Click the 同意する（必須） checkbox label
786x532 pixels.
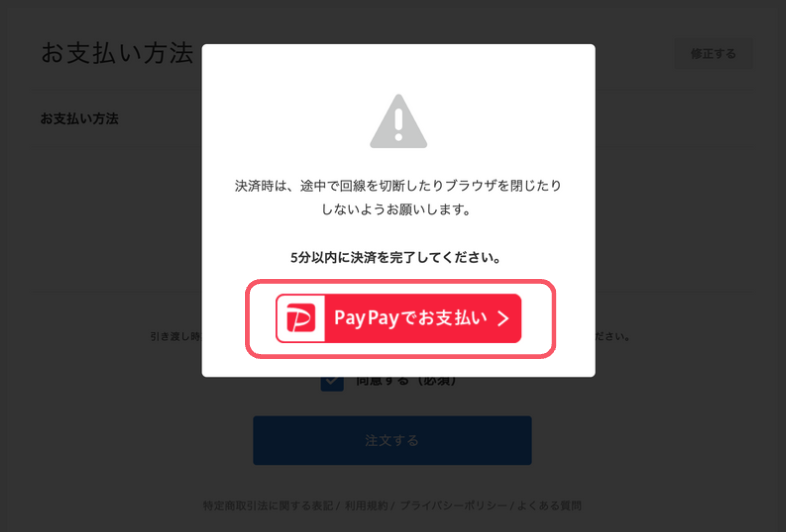coord(406,382)
